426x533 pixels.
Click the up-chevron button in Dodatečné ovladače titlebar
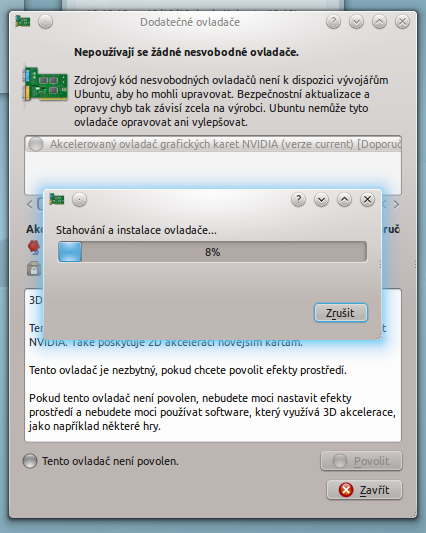pyautogui.click(x=379, y=22)
